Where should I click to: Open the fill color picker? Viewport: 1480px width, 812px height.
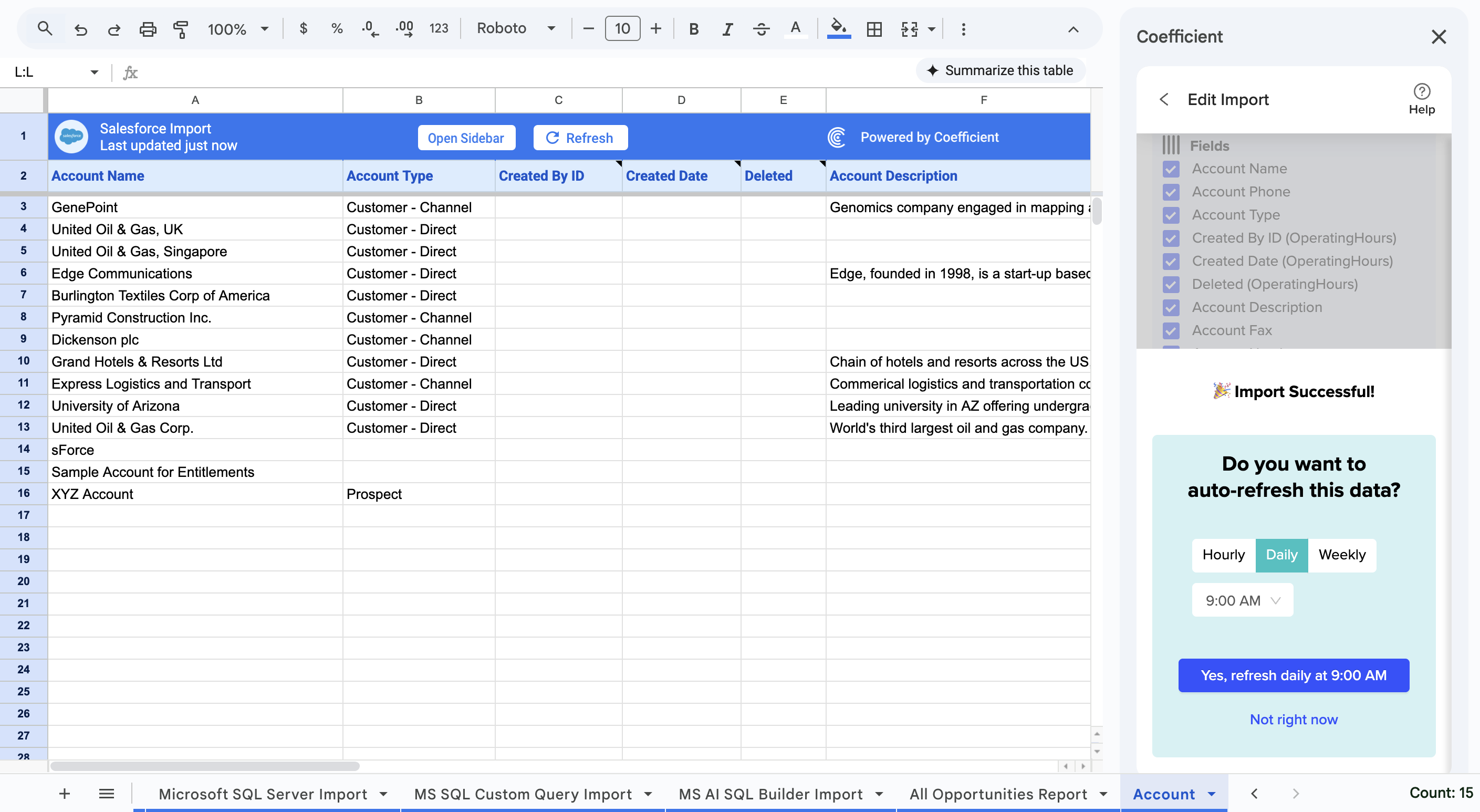[838, 29]
